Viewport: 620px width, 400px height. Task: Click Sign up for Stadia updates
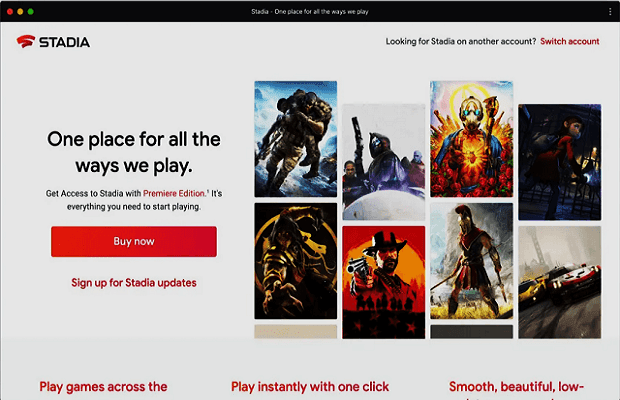coord(134,283)
